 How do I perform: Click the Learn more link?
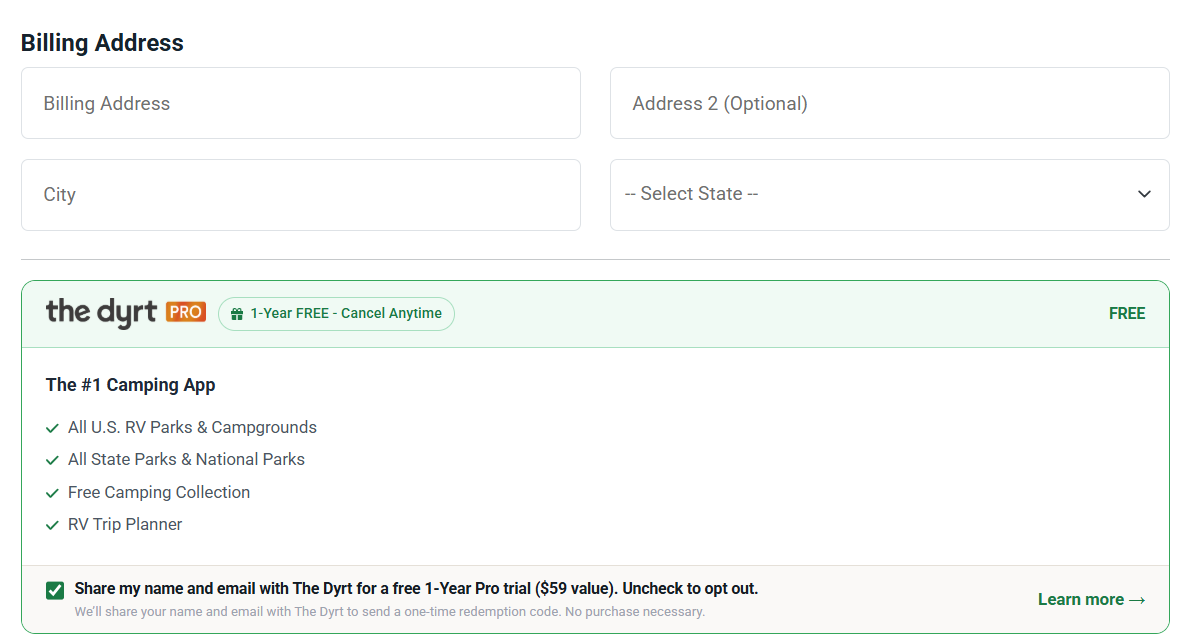[1091, 600]
